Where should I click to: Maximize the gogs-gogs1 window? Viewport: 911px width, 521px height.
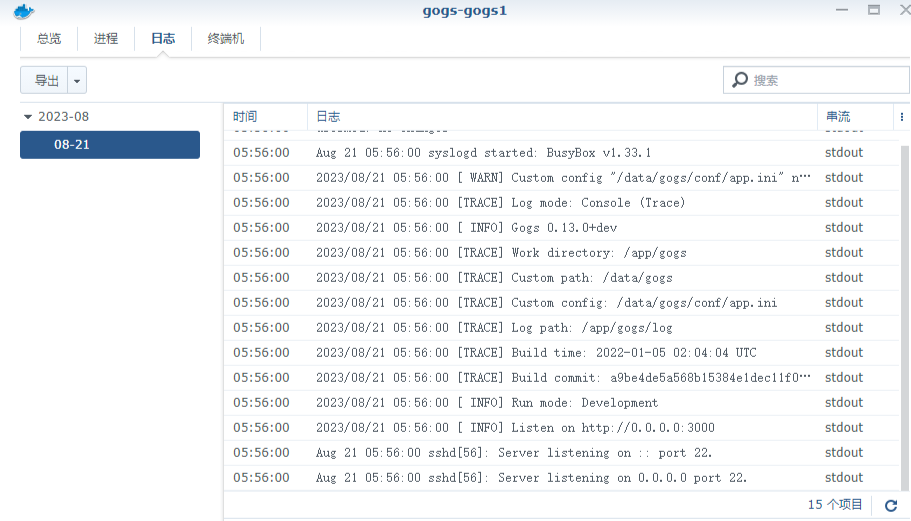point(874,10)
